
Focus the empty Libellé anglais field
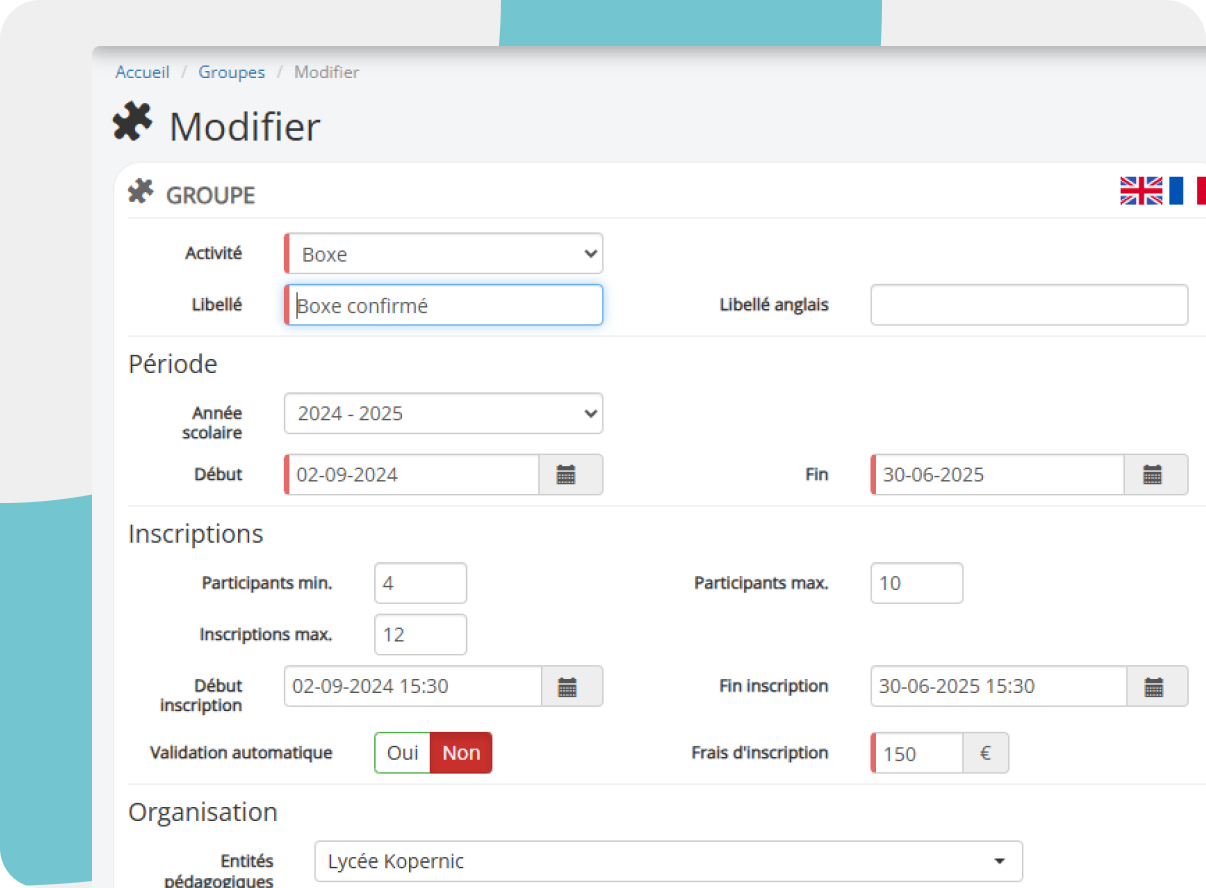click(x=1029, y=305)
